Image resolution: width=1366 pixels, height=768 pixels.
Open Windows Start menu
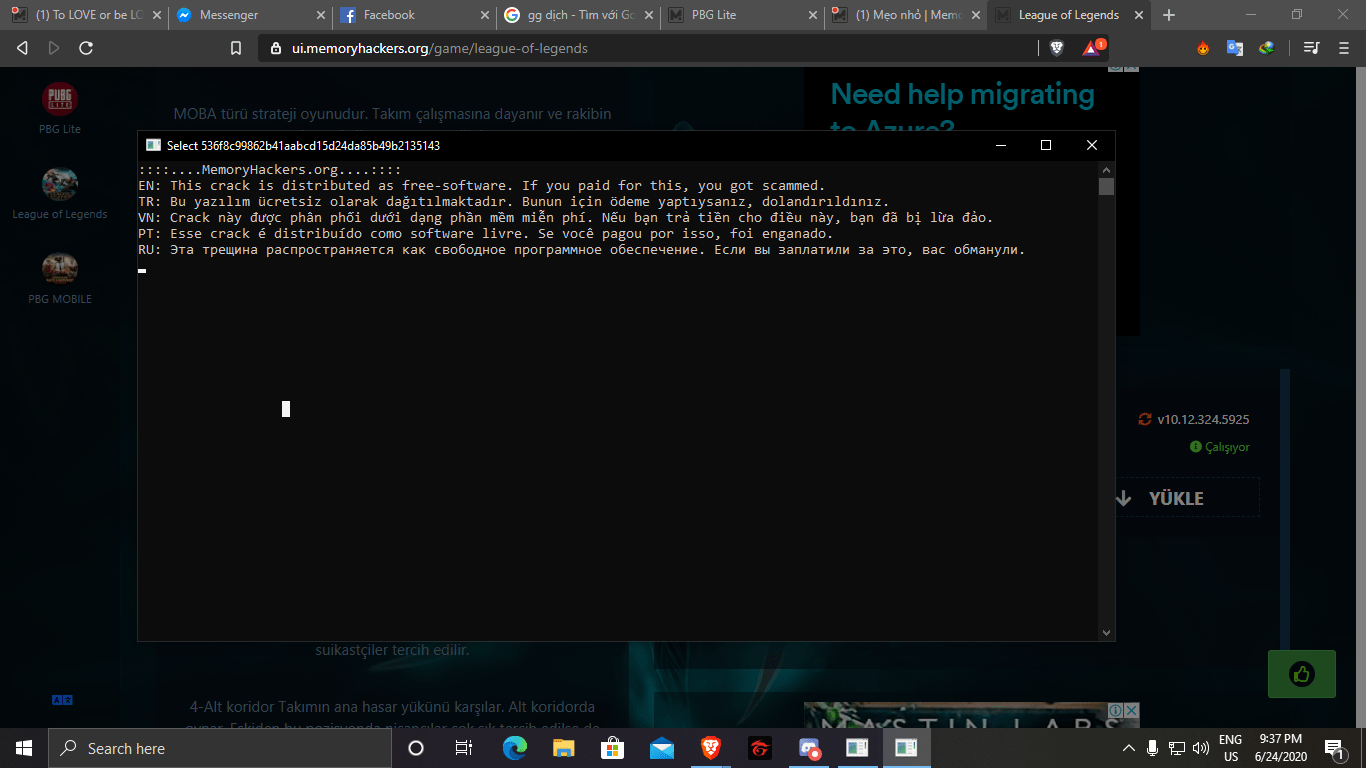coord(24,748)
